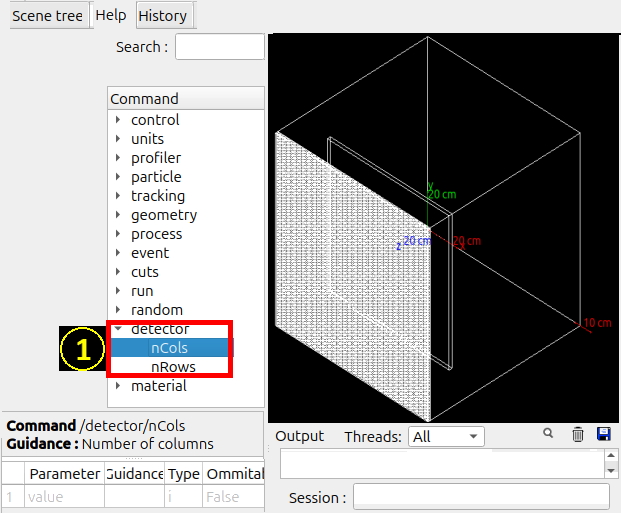Screen dimensions: 621x513
Task: Expand the control command folder
Action: [118, 119]
